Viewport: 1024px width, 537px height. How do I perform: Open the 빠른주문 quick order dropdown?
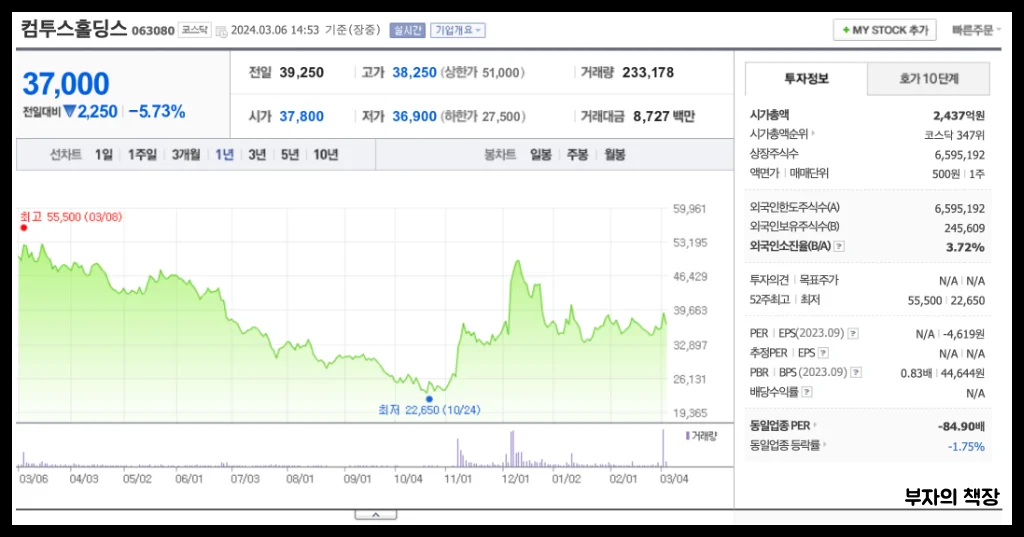[976, 30]
